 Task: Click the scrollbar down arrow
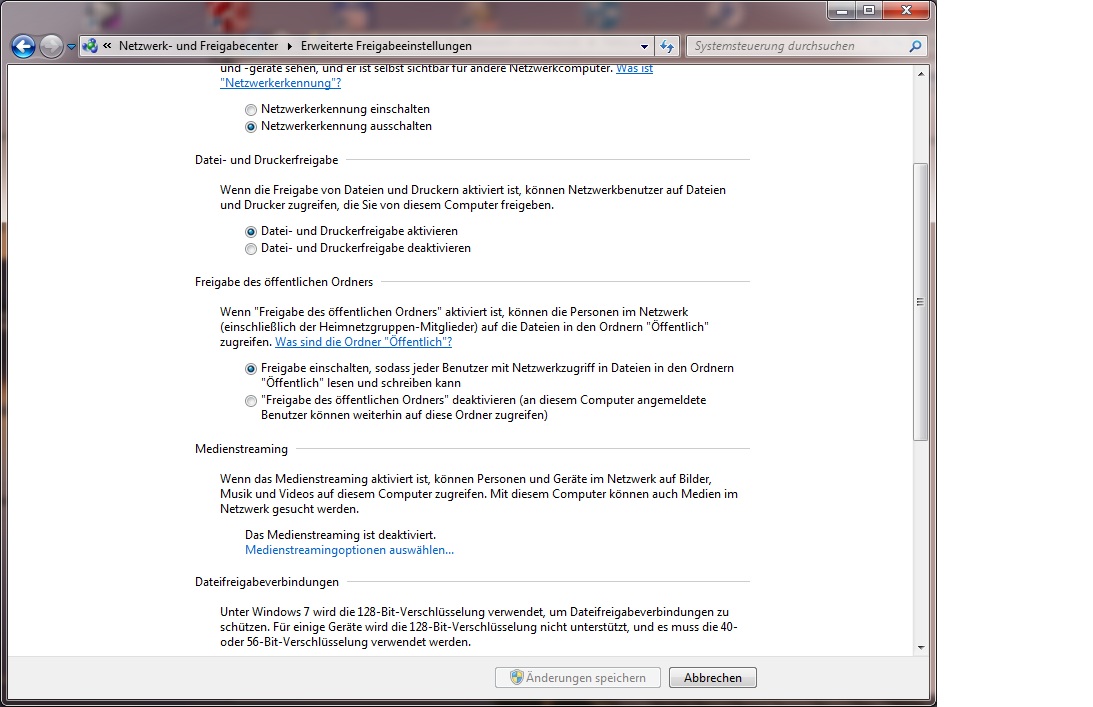point(921,647)
